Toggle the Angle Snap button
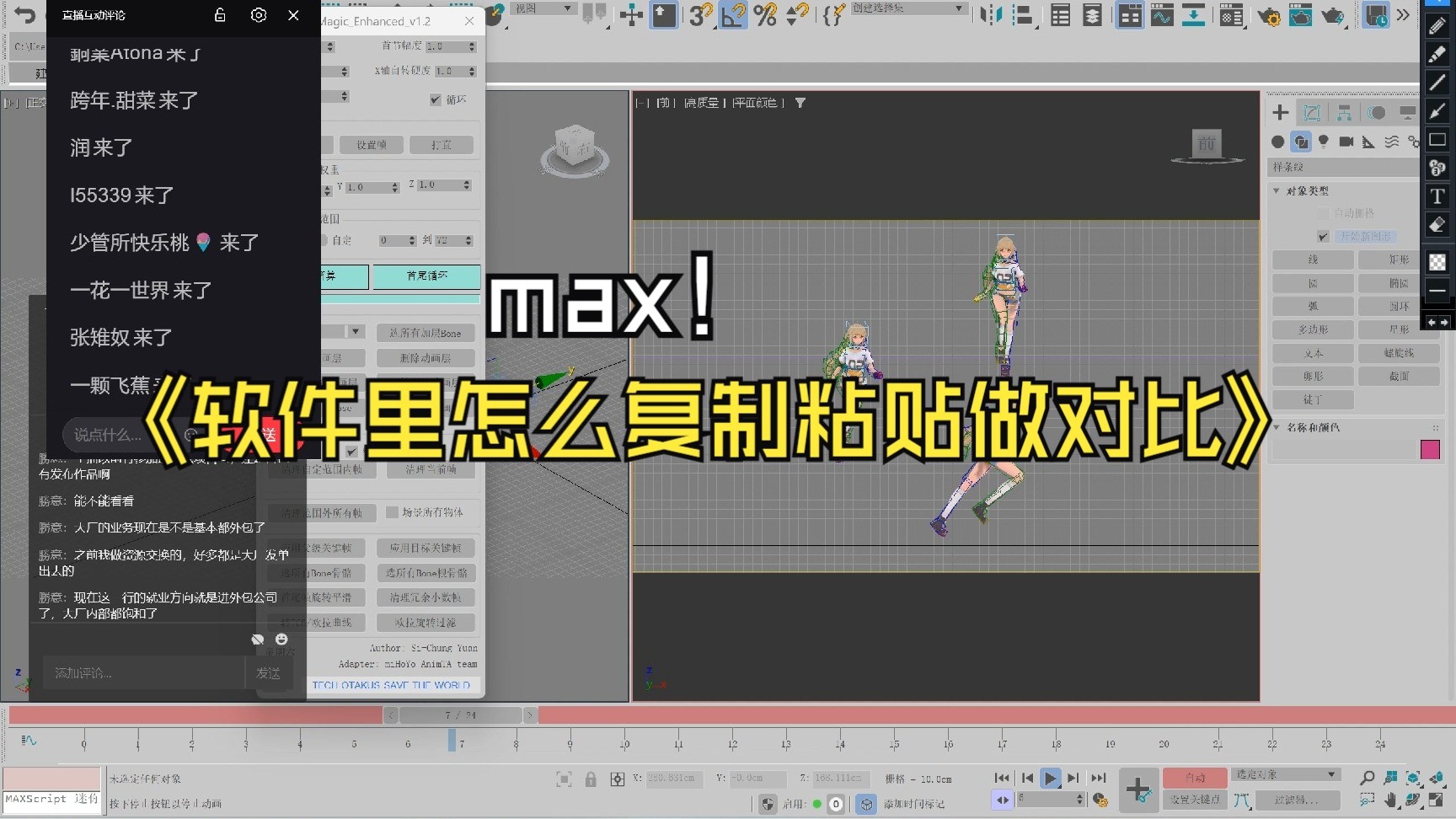Image resolution: width=1456 pixels, height=819 pixels. 734,14
